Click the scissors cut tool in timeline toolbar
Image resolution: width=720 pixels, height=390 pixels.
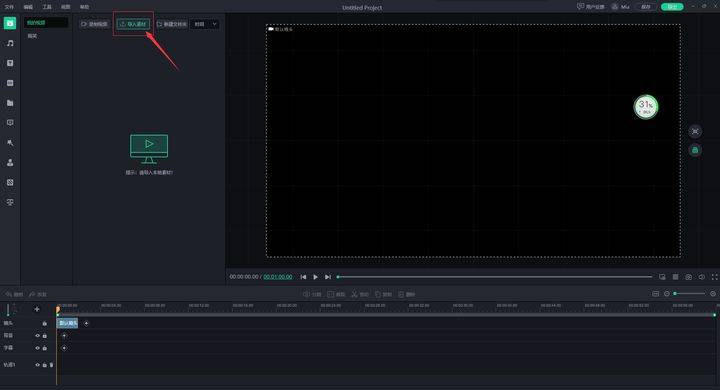pyautogui.click(x=360, y=294)
